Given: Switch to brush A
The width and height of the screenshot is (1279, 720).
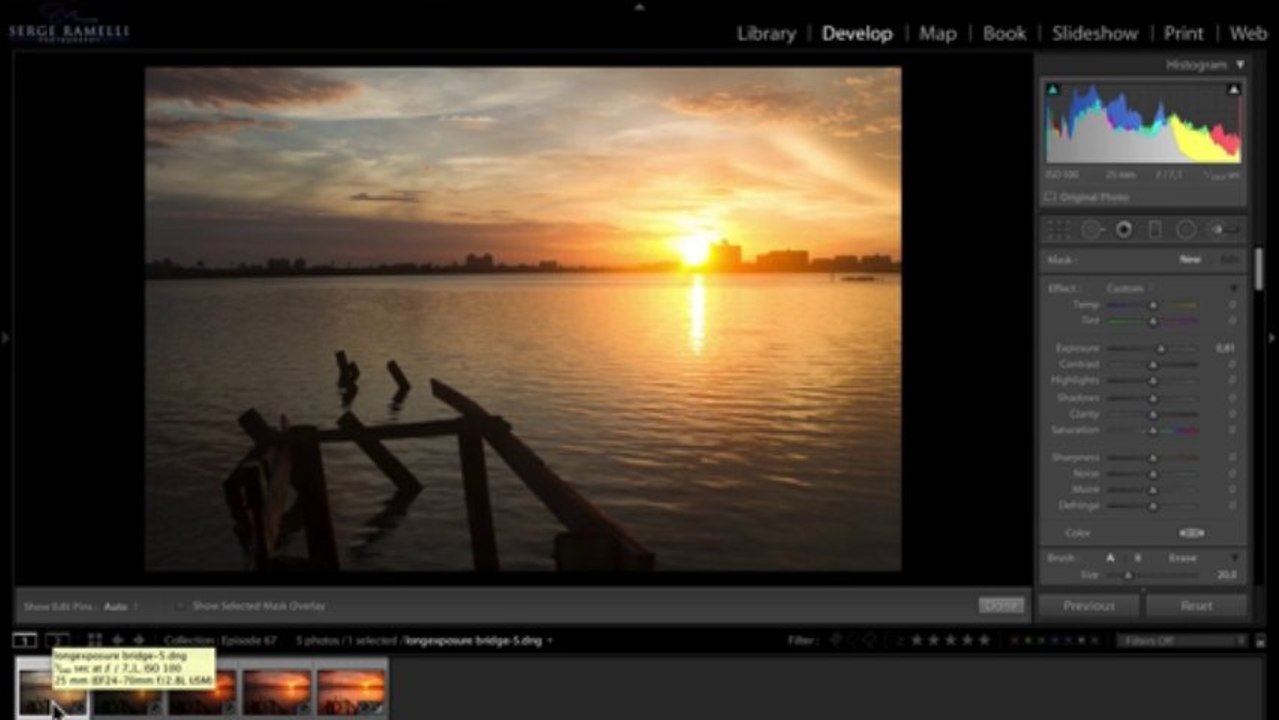Looking at the screenshot, I should tap(1110, 558).
